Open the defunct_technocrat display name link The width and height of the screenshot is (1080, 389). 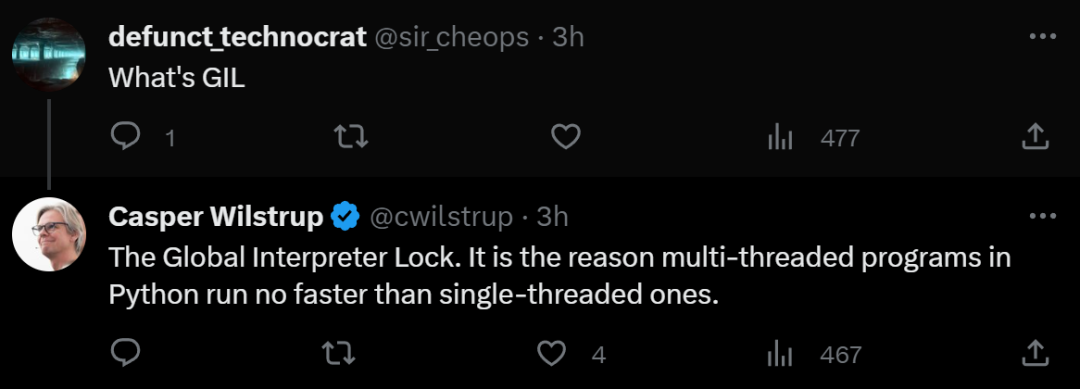click(237, 36)
